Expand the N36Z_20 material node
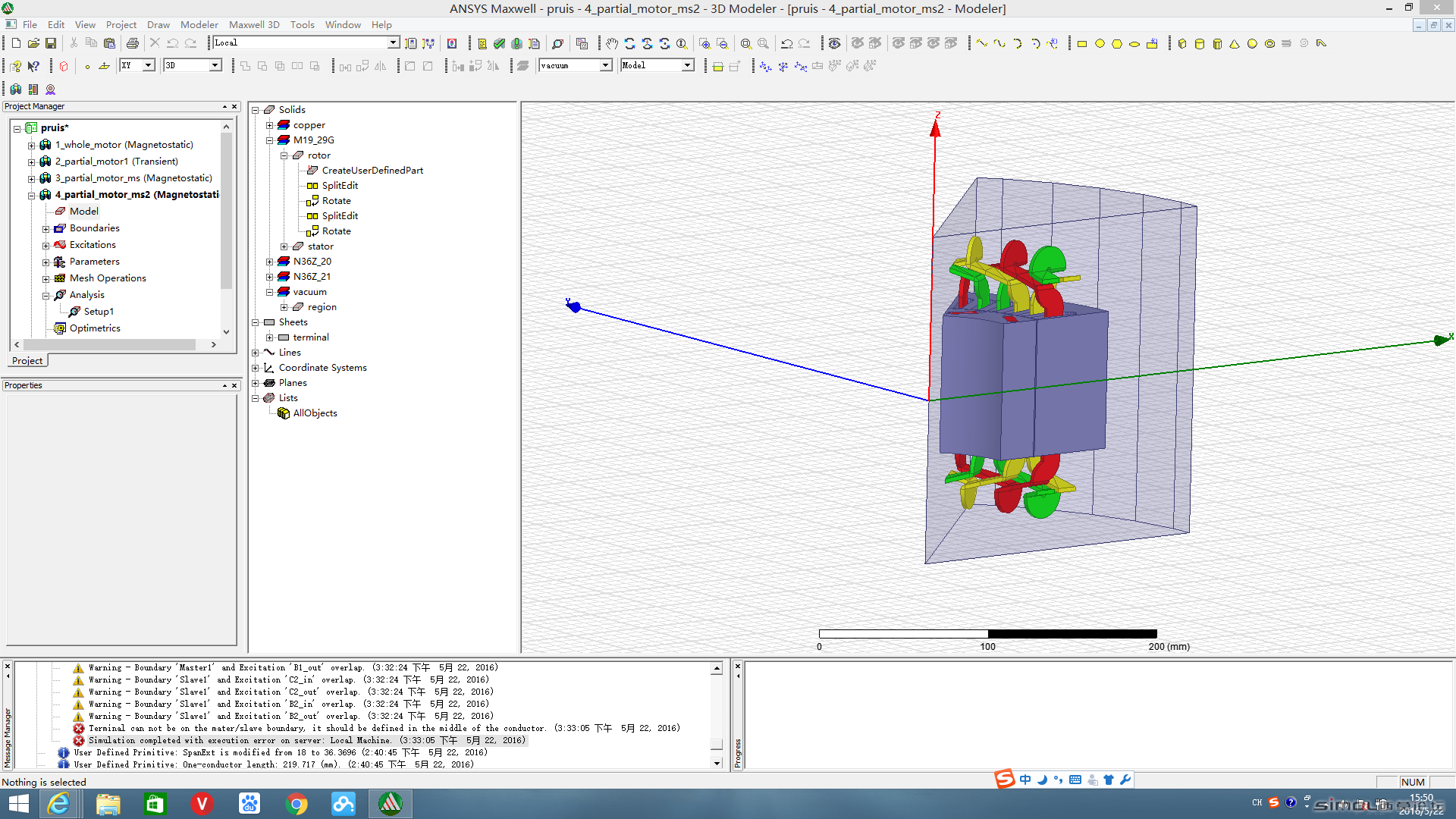 click(x=269, y=262)
